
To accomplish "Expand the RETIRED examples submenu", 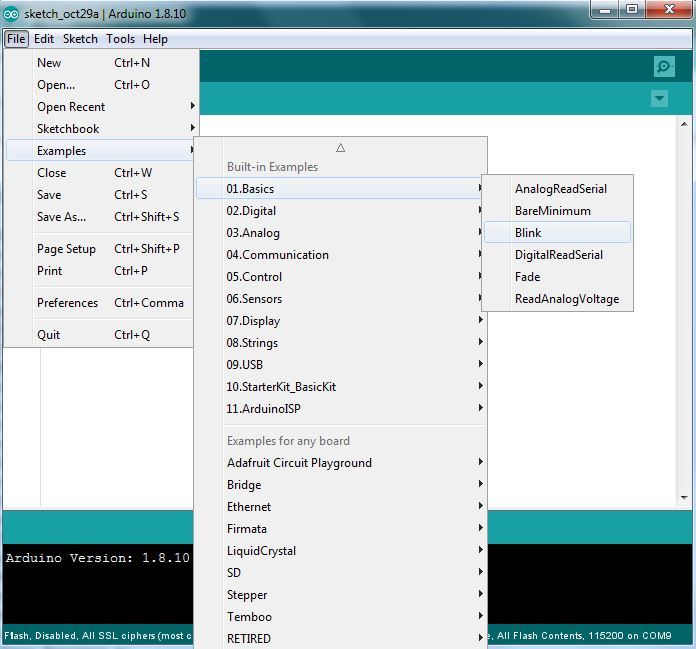I will [x=340, y=638].
